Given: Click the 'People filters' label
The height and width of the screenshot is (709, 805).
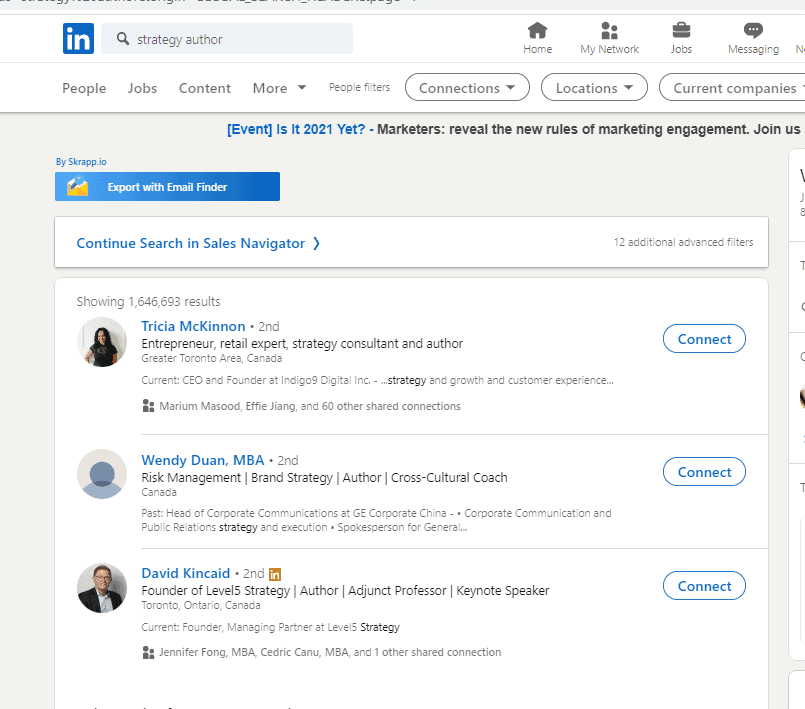Looking at the screenshot, I should click(x=359, y=88).
